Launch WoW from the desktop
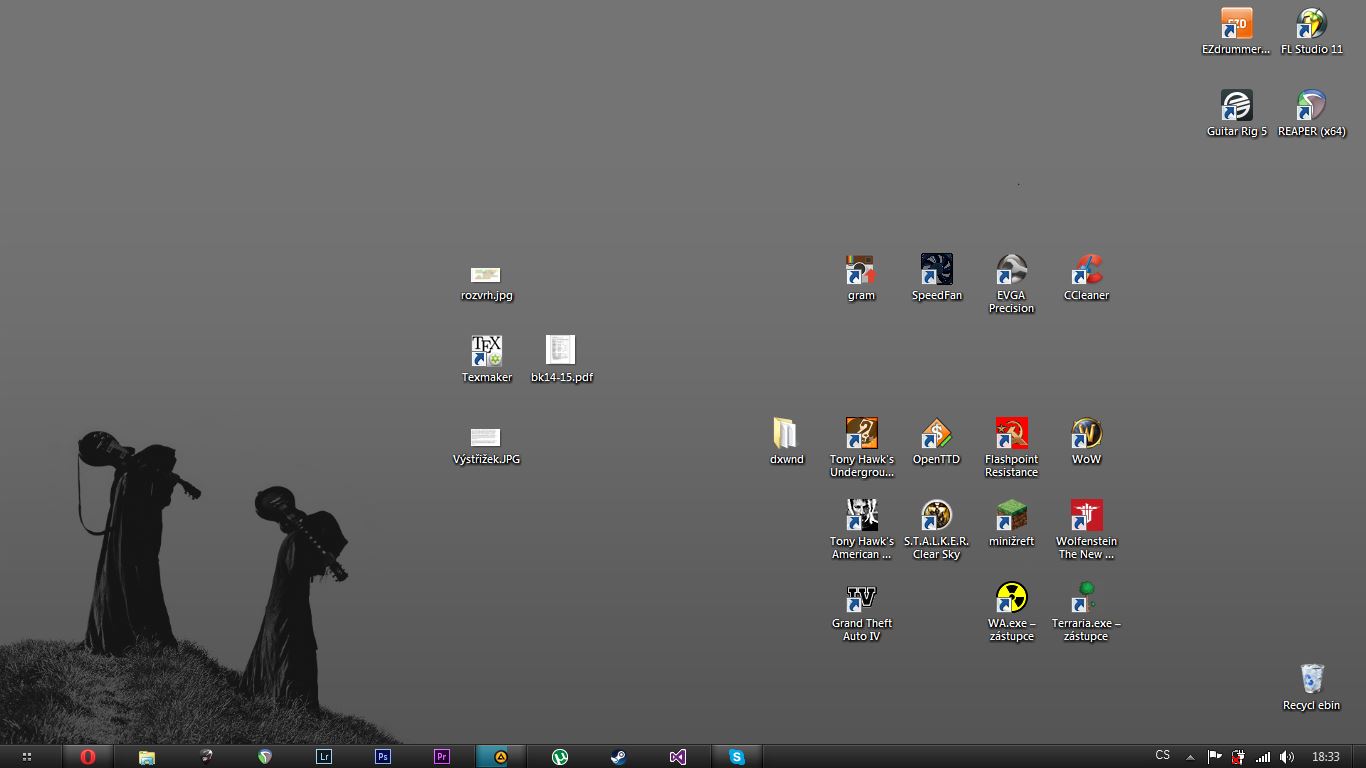The height and width of the screenshot is (768, 1366). [x=1086, y=441]
